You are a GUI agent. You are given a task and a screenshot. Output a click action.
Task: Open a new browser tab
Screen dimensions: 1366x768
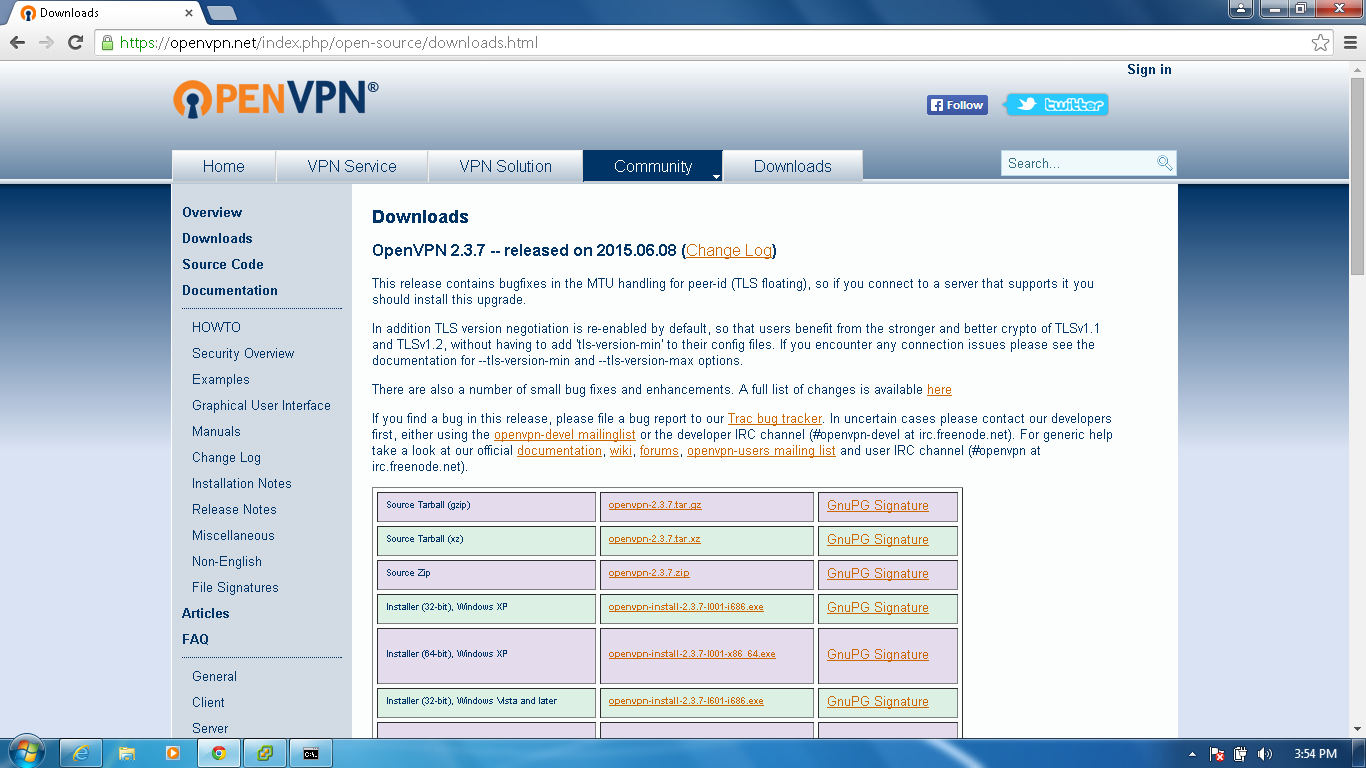[x=221, y=13]
